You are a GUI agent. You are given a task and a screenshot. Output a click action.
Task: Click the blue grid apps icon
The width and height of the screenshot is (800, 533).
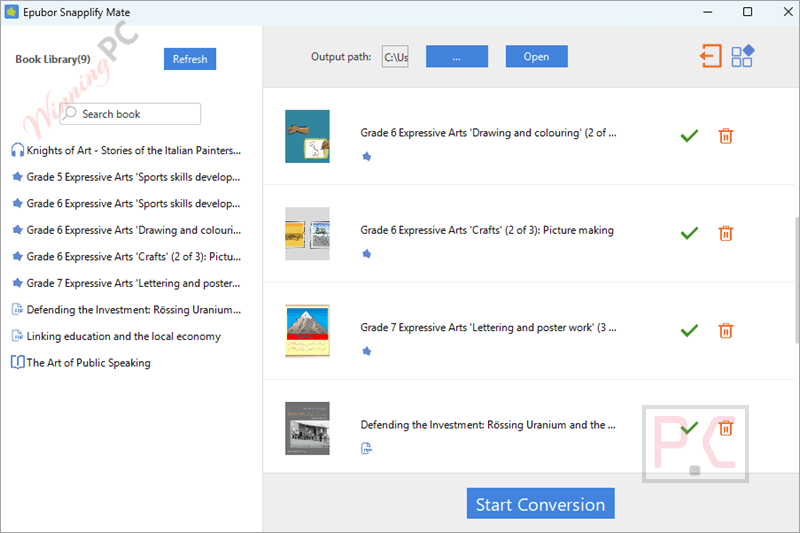(742, 56)
